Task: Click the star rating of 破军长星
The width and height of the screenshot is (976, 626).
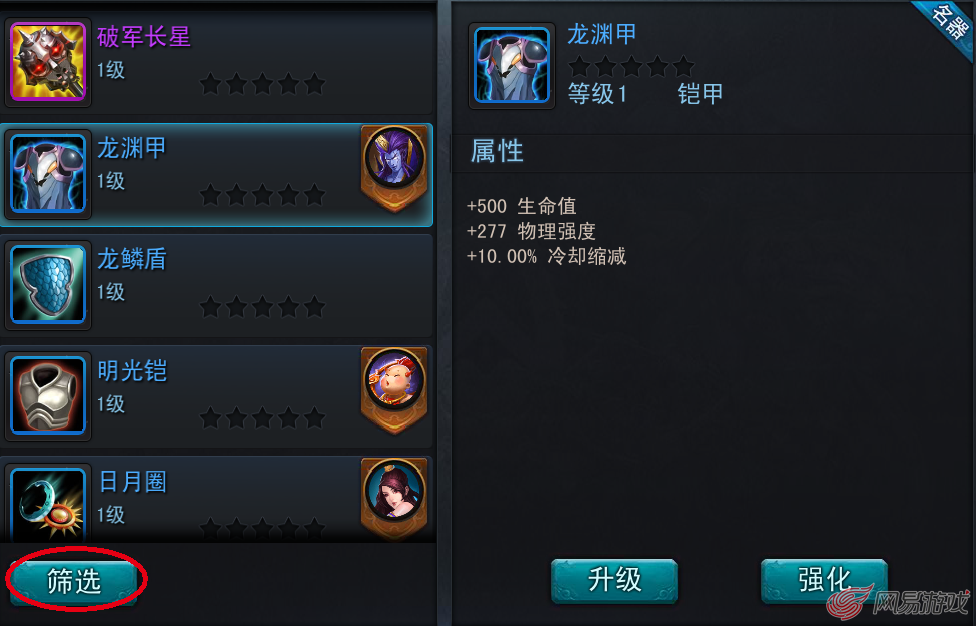Action: pos(262,83)
